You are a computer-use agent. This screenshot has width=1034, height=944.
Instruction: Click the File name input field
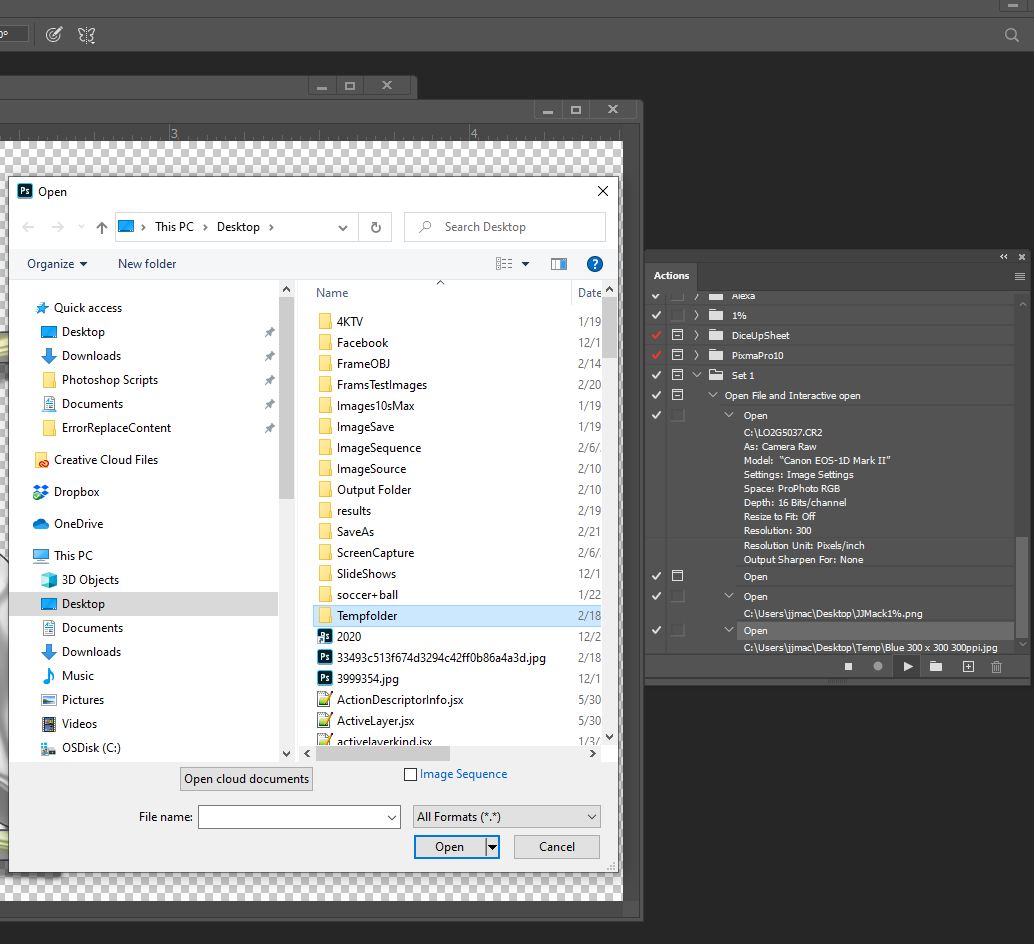(x=297, y=816)
